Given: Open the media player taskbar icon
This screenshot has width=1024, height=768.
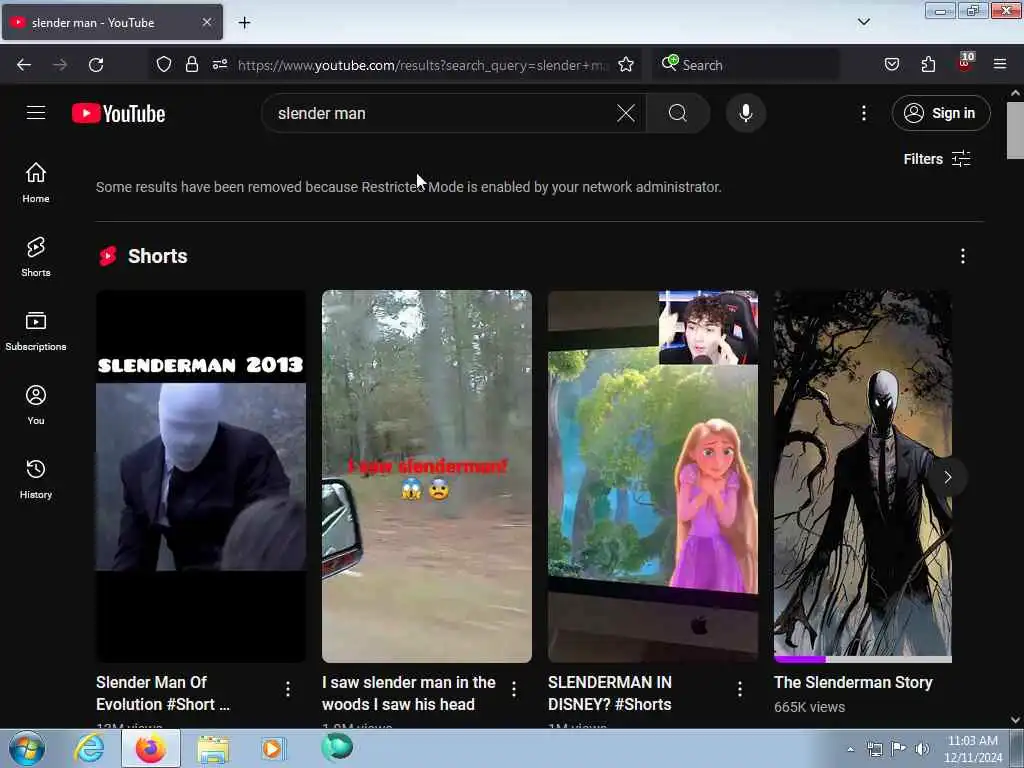Looking at the screenshot, I should (x=272, y=748).
